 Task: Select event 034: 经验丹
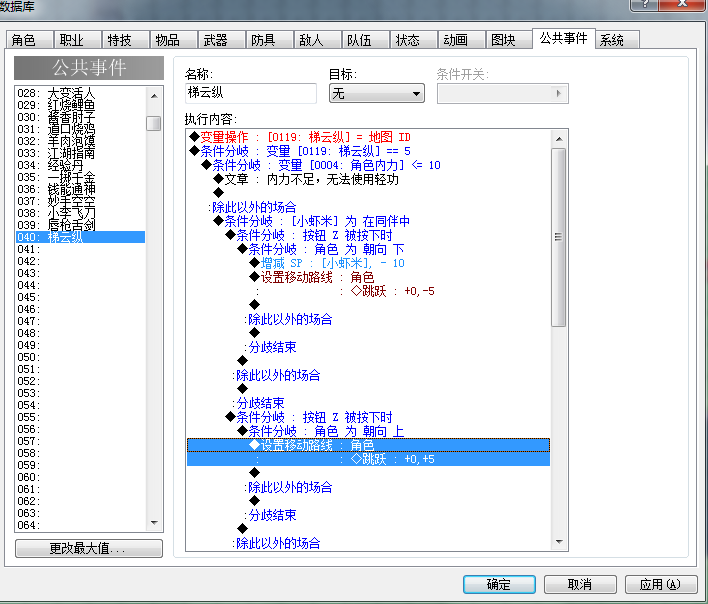(80, 165)
